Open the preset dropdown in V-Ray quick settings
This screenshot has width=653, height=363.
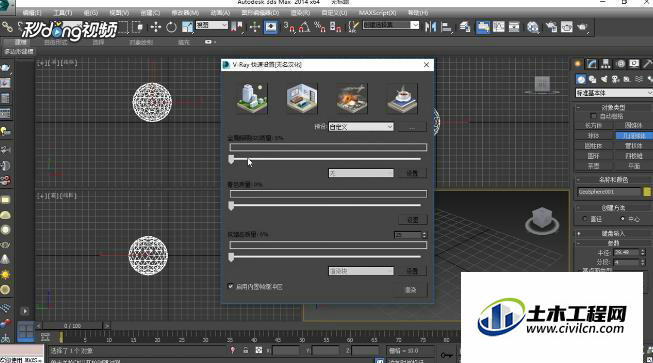click(361, 127)
